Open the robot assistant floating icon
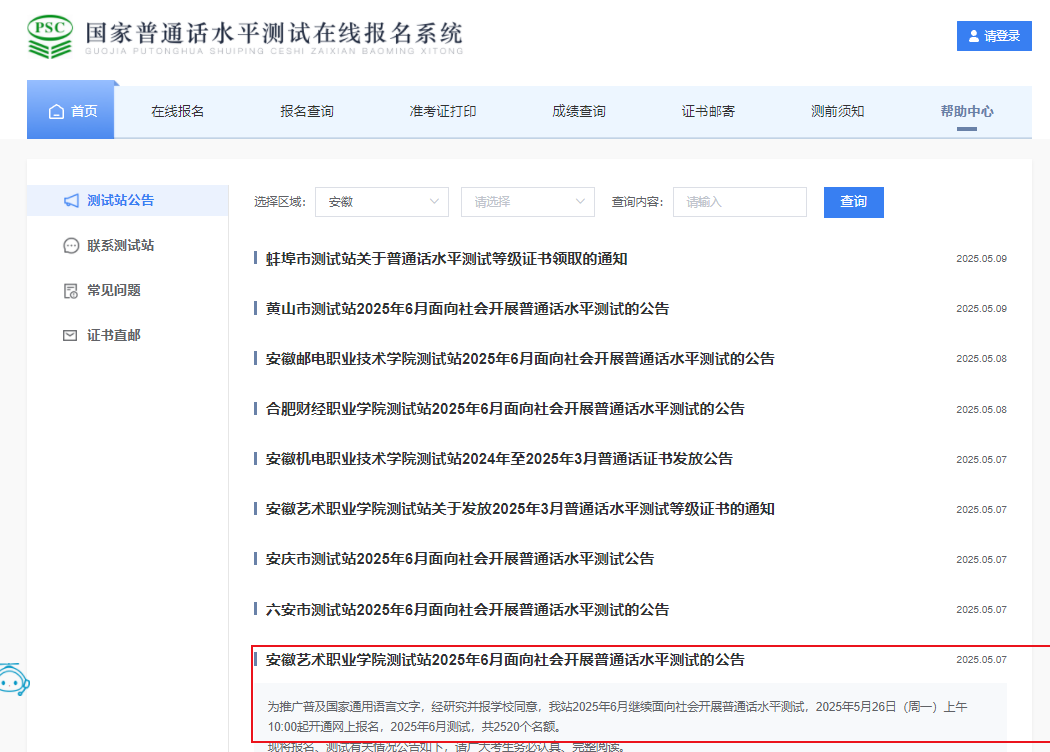 point(14,679)
